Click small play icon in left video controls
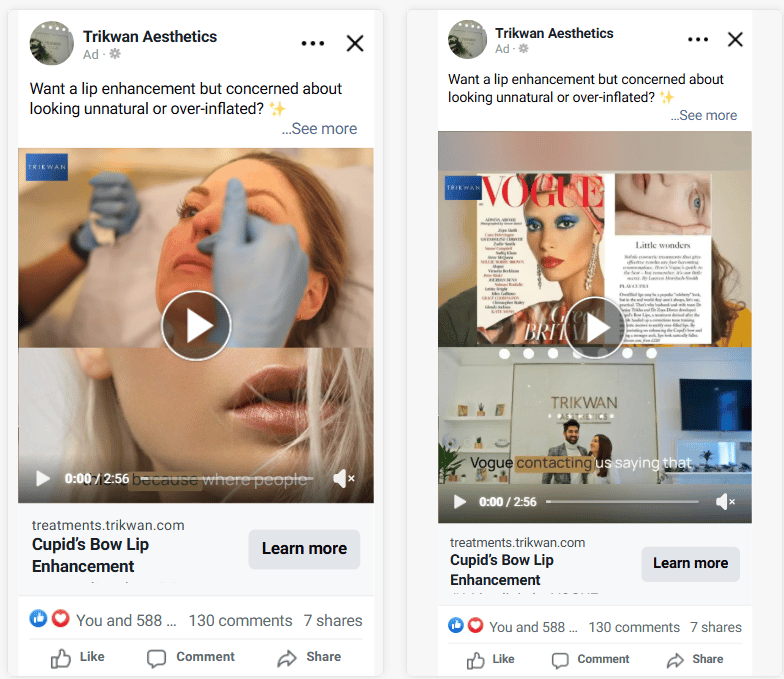The width and height of the screenshot is (784, 679). coord(43,478)
